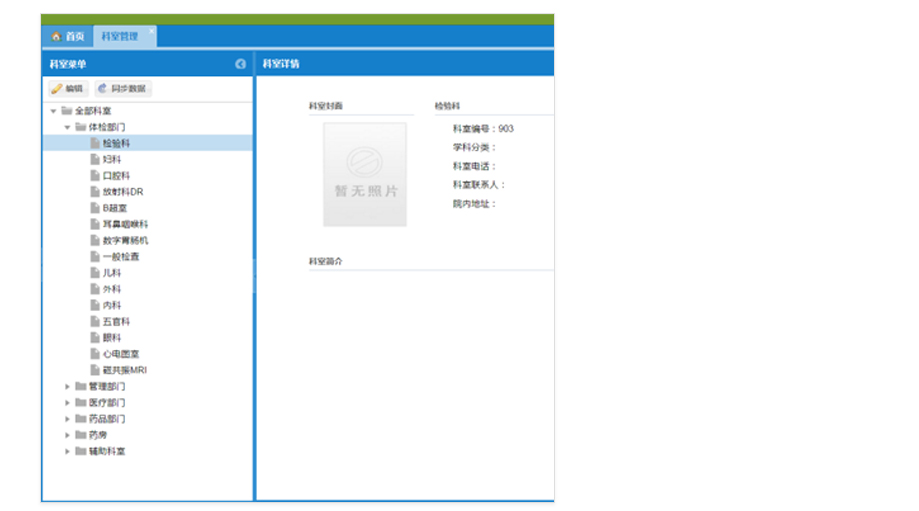Click the file icon beside 磁共振MRI

[95, 370]
